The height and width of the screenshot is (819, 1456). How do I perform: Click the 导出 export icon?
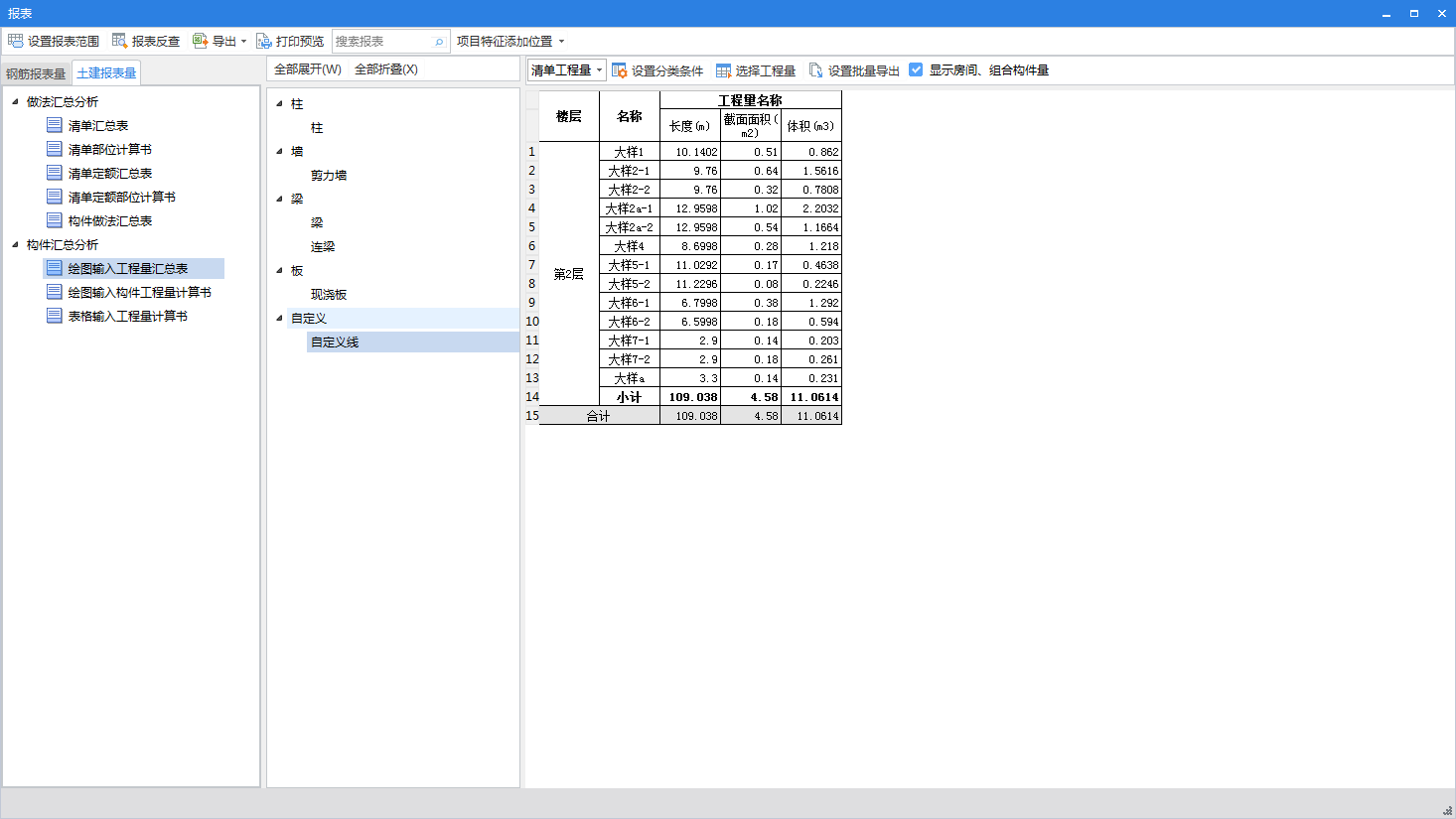(x=200, y=41)
